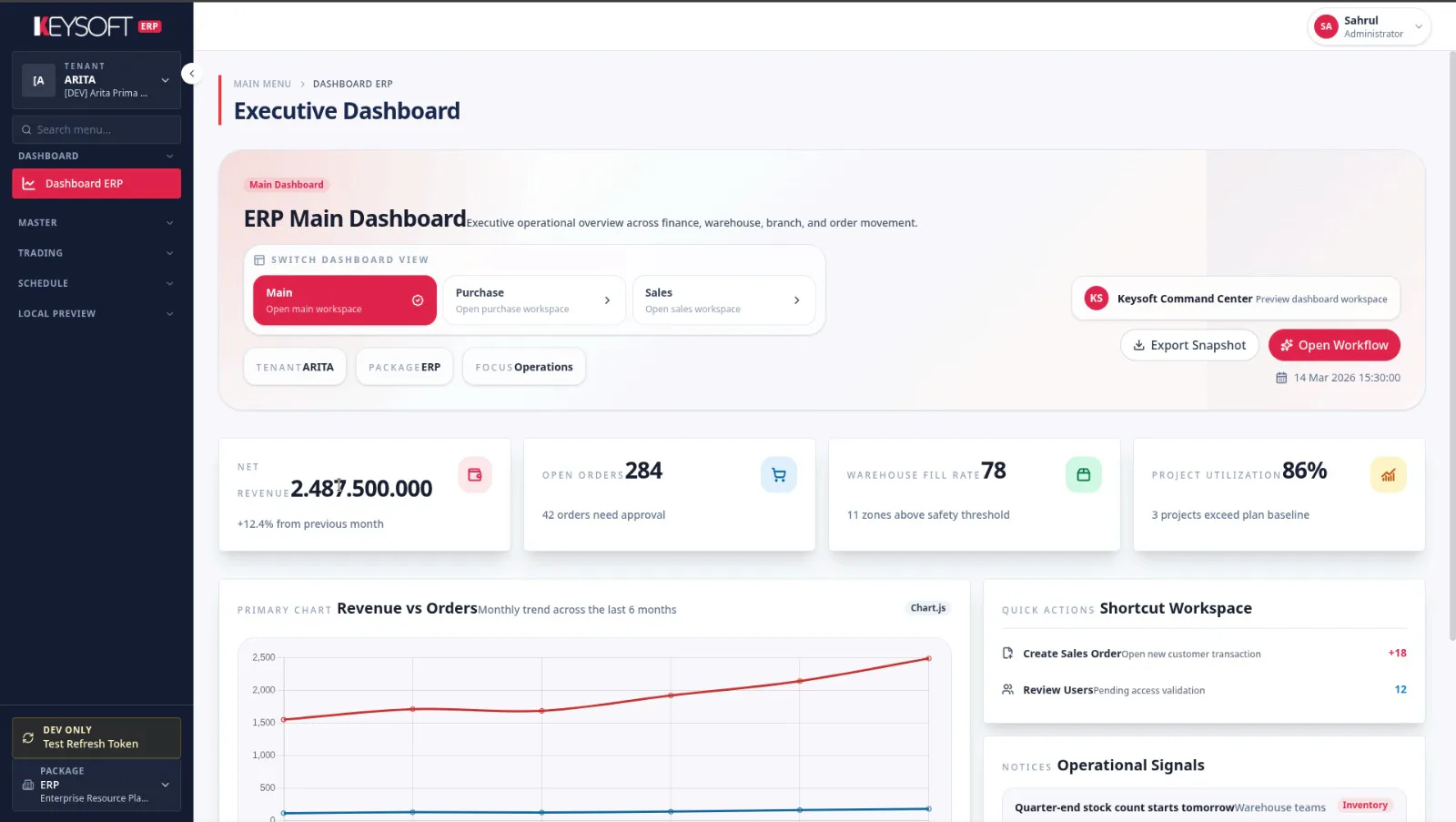1456x822 pixels.
Task: Switch to Purchase workspace view
Action: coord(534,300)
